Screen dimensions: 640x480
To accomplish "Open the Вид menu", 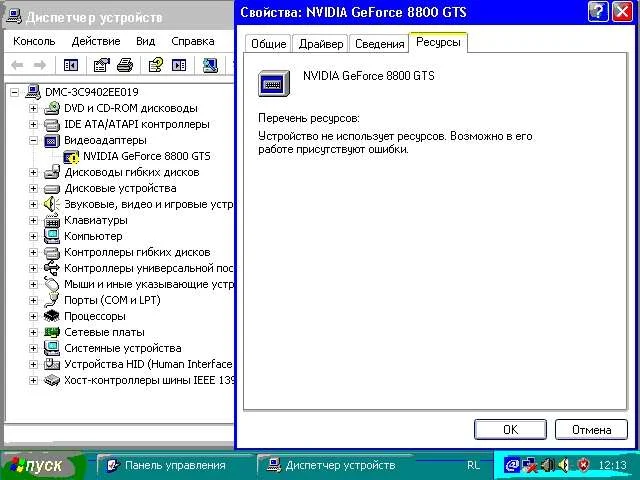I will pos(146,41).
